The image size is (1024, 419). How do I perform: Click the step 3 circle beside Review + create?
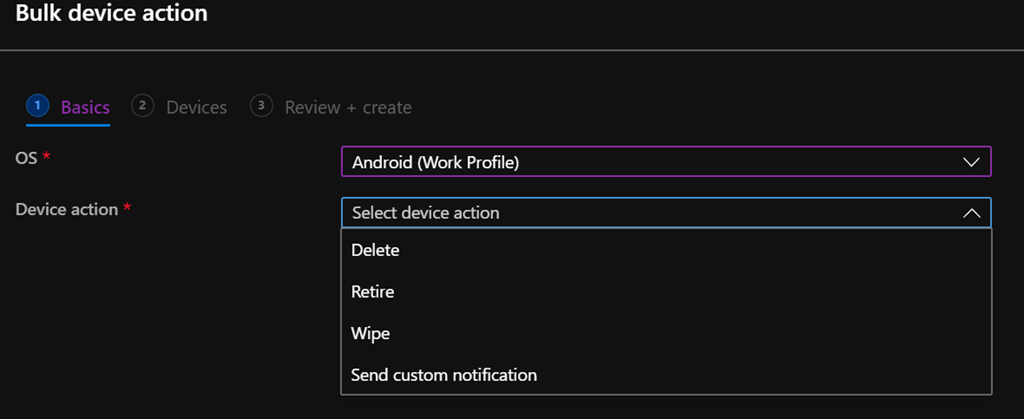click(x=262, y=106)
